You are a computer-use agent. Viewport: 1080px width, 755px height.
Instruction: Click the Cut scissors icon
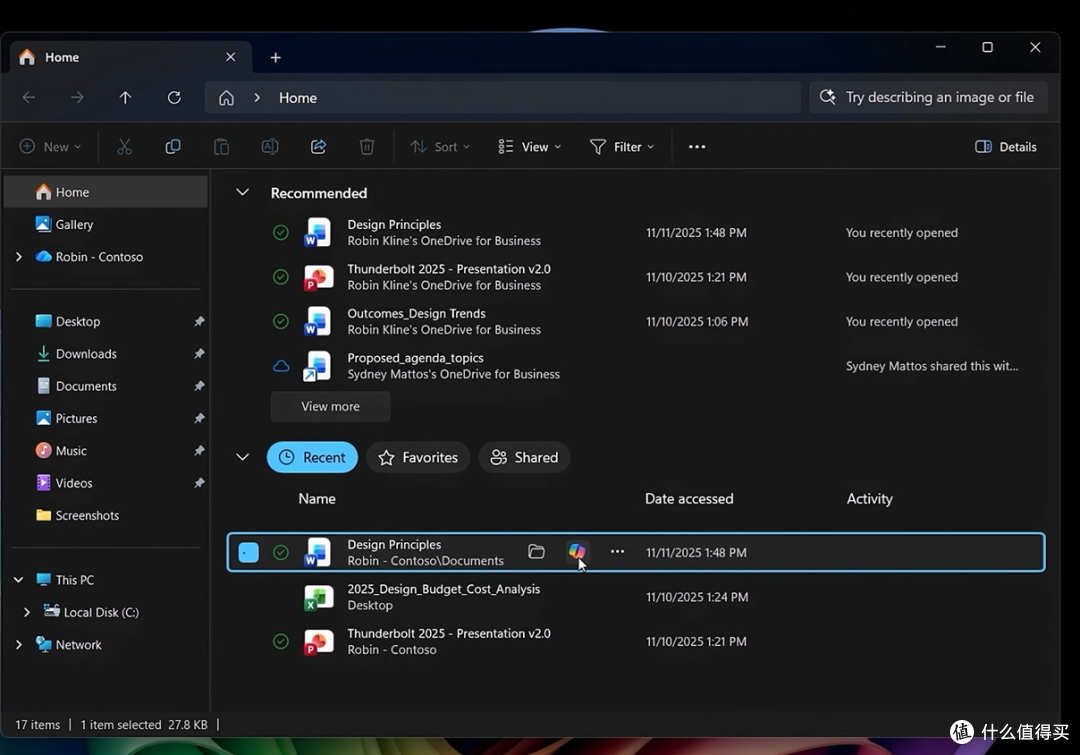[124, 146]
